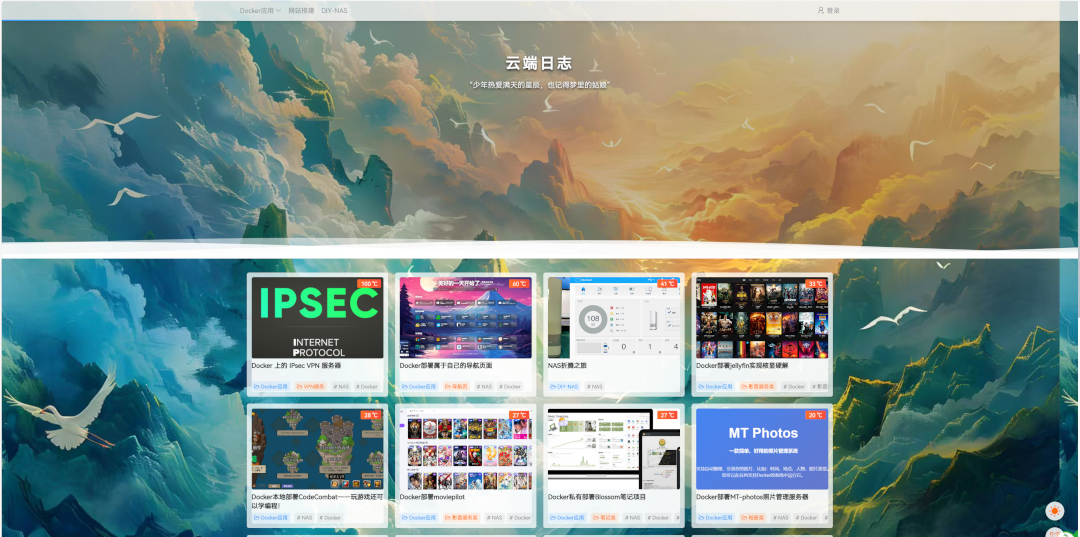Image resolution: width=1080 pixels, height=537 pixels.
Task: Click the 60℃ badge on navigation card
Action: (519, 284)
